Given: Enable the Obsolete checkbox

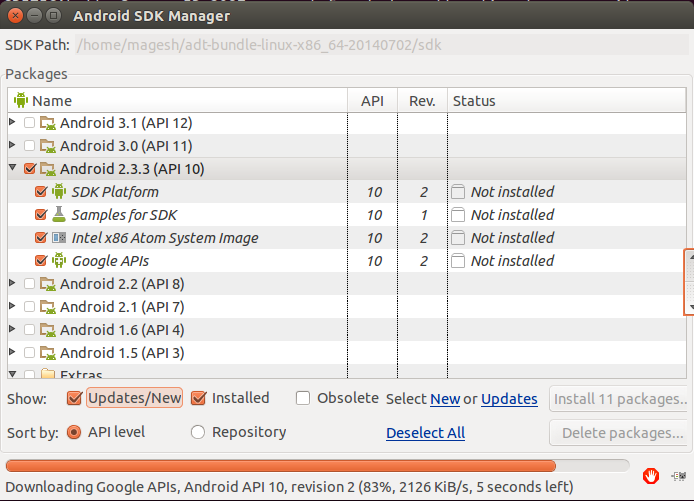Looking at the screenshot, I should coord(303,398).
